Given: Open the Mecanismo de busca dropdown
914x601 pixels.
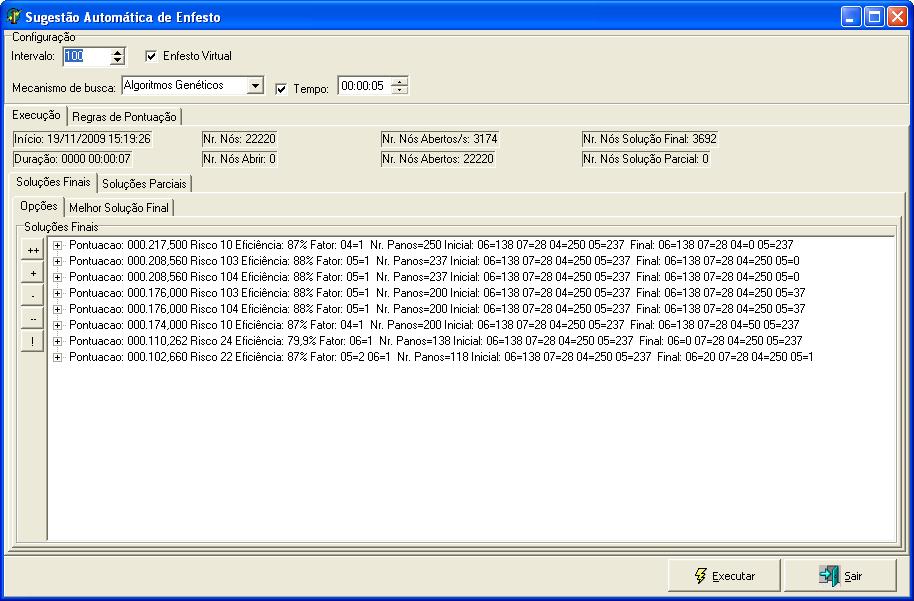Looking at the screenshot, I should tap(255, 86).
